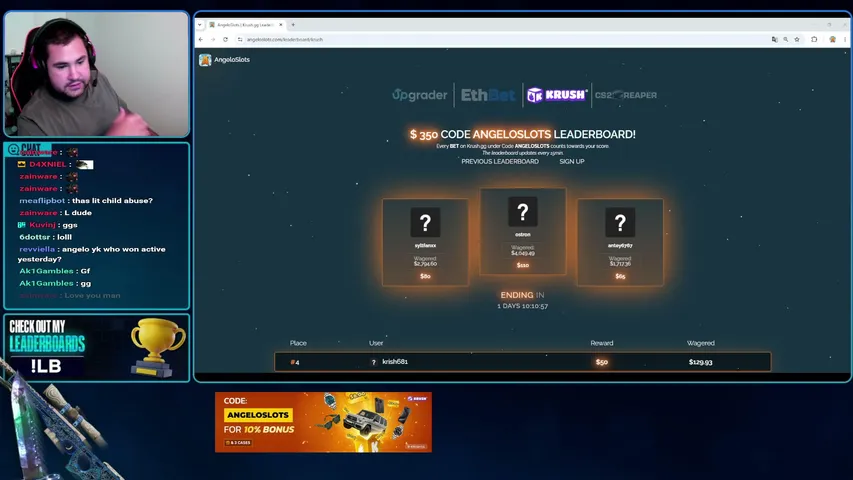Click third-place card avatar above $65
Viewport: 853px width, 480px height.
[620, 223]
